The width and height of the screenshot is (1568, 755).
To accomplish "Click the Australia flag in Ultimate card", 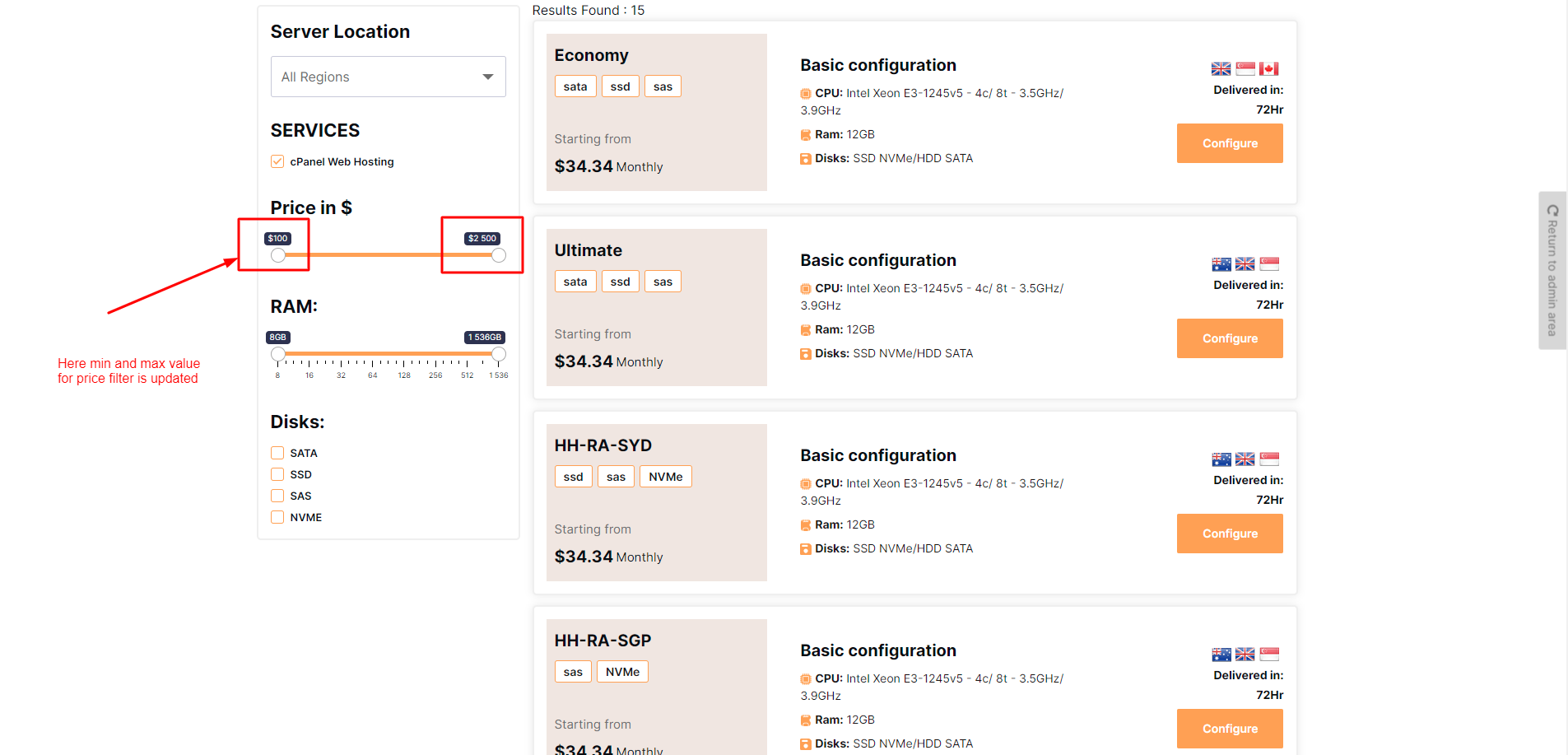I will pos(1221,264).
